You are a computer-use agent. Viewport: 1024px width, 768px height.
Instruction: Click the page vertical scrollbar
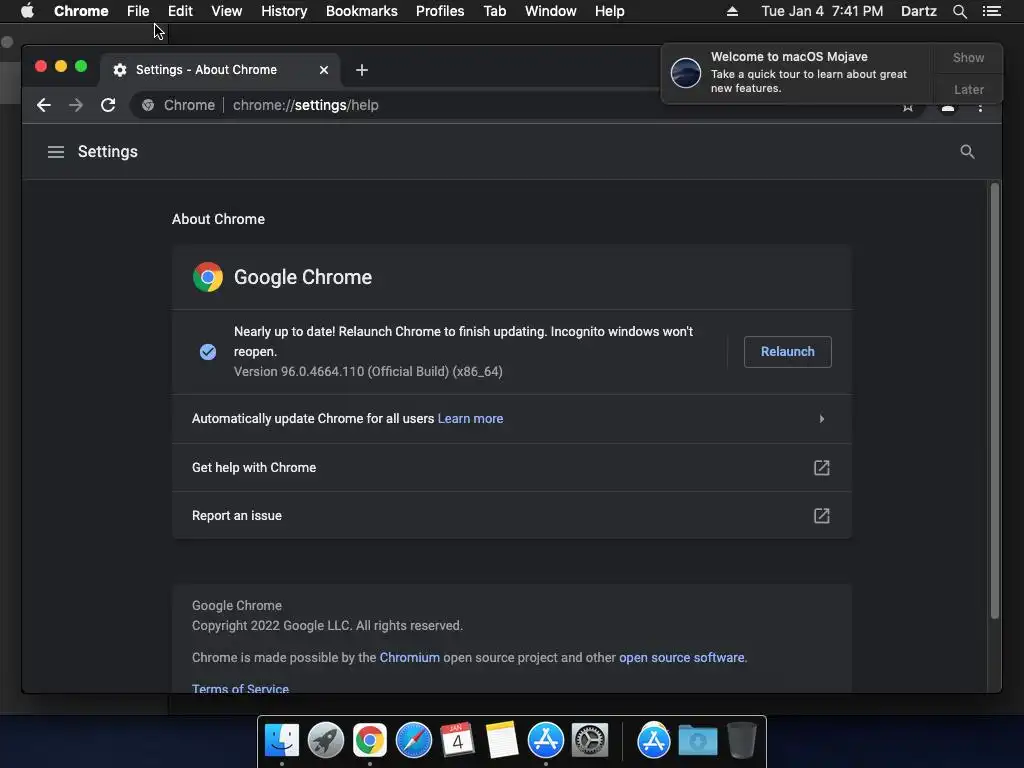(x=995, y=400)
